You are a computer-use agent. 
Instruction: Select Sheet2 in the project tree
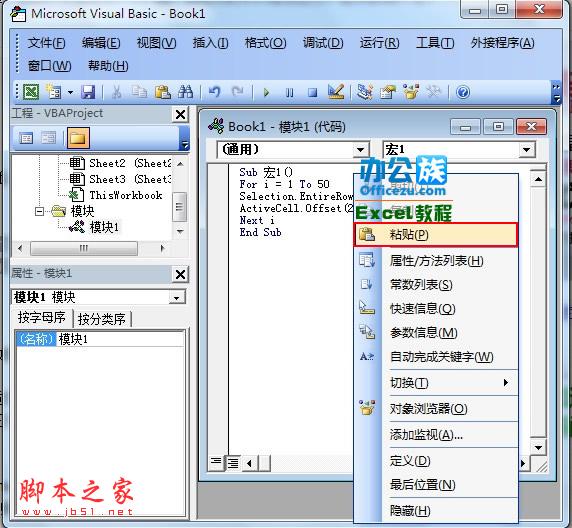120,163
